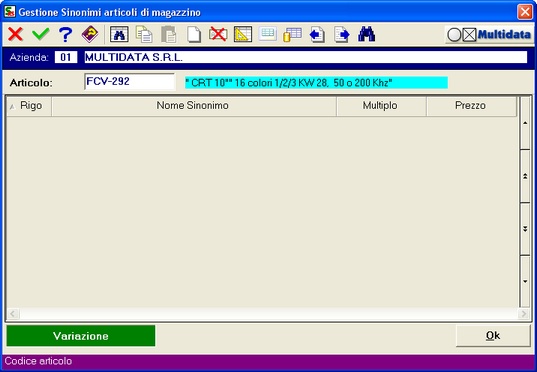Click the Nome Sinonimo column header
This screenshot has height=372, width=537.
pyautogui.click(x=194, y=106)
